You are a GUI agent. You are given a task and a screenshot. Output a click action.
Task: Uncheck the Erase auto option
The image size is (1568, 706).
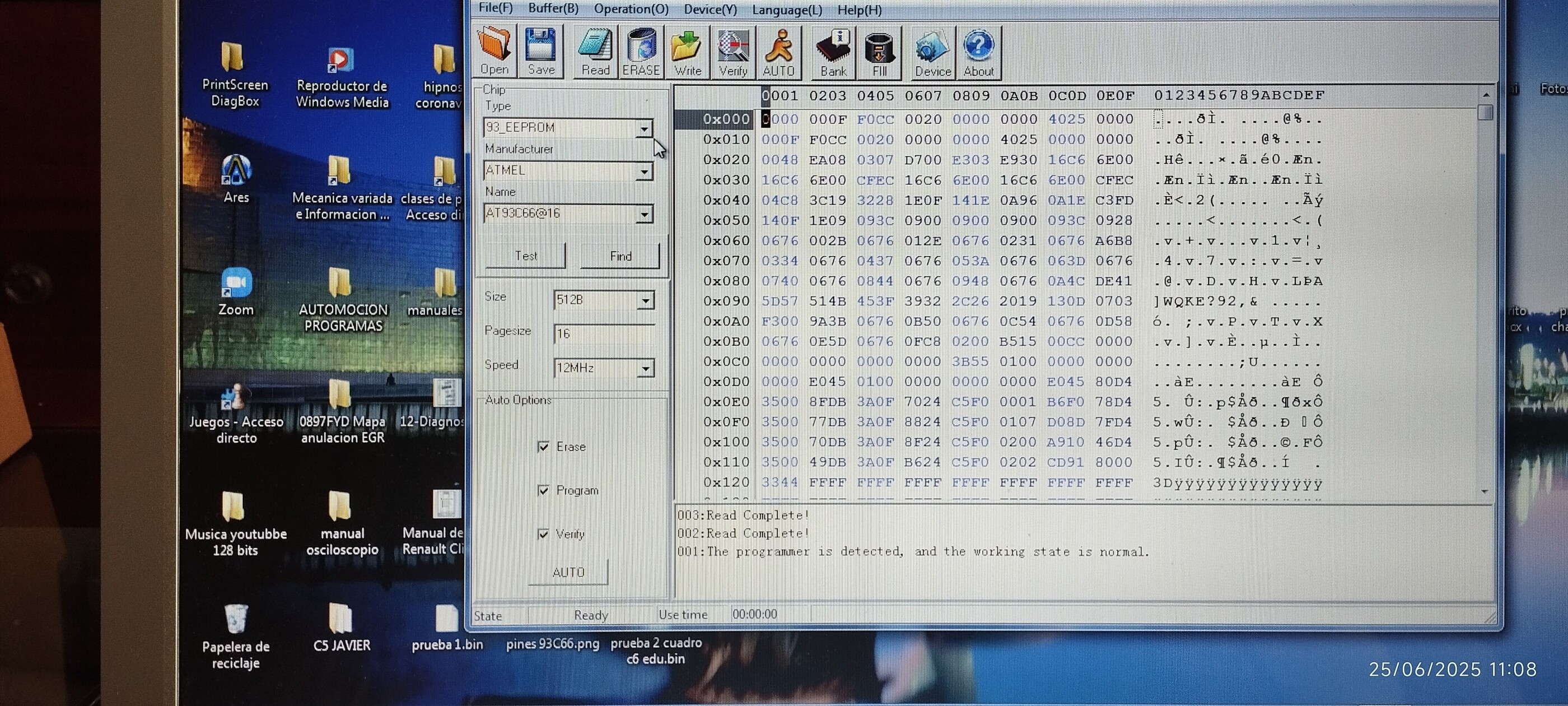(x=544, y=447)
